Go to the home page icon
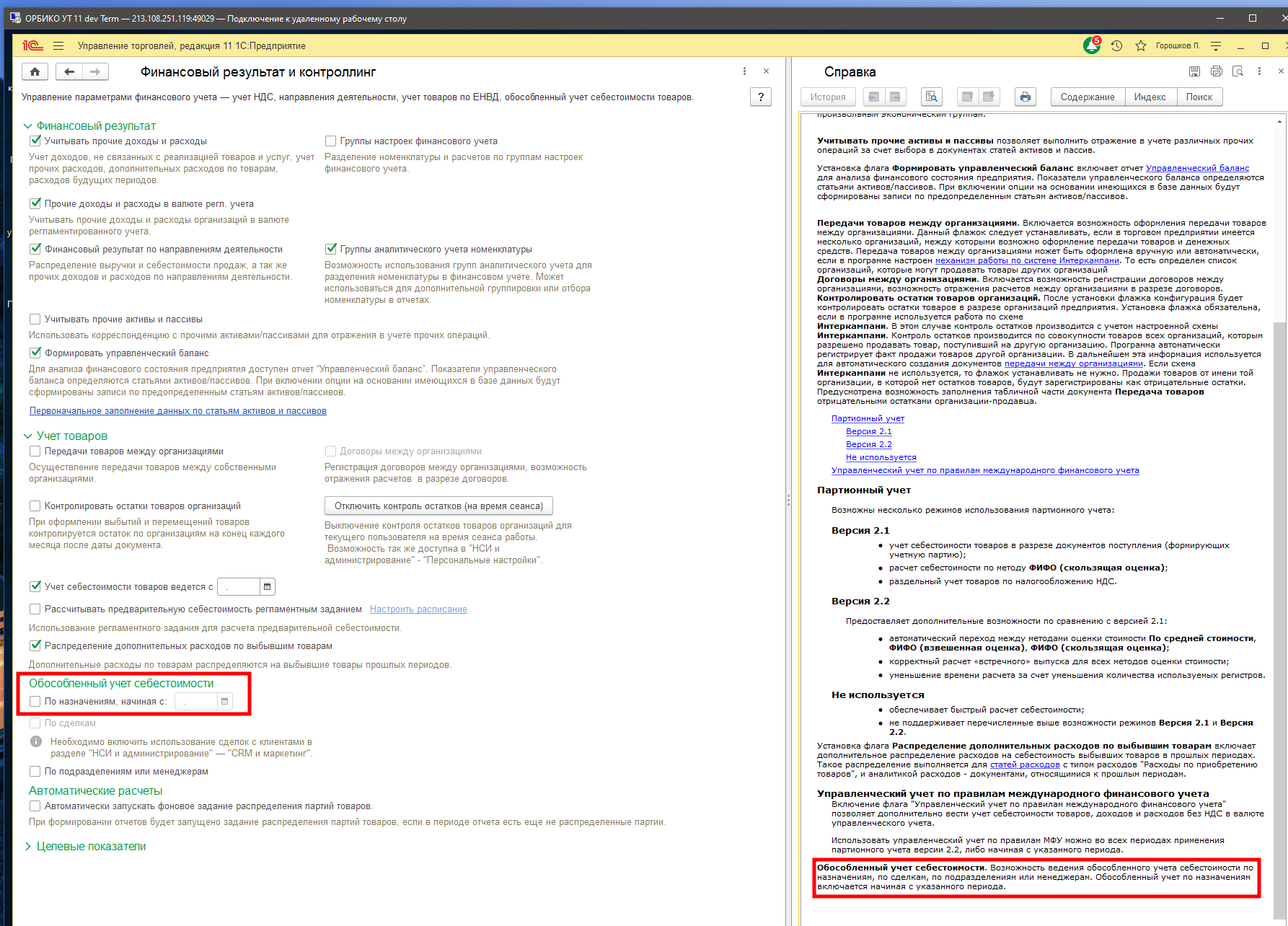The width and height of the screenshot is (1288, 926). click(35, 71)
